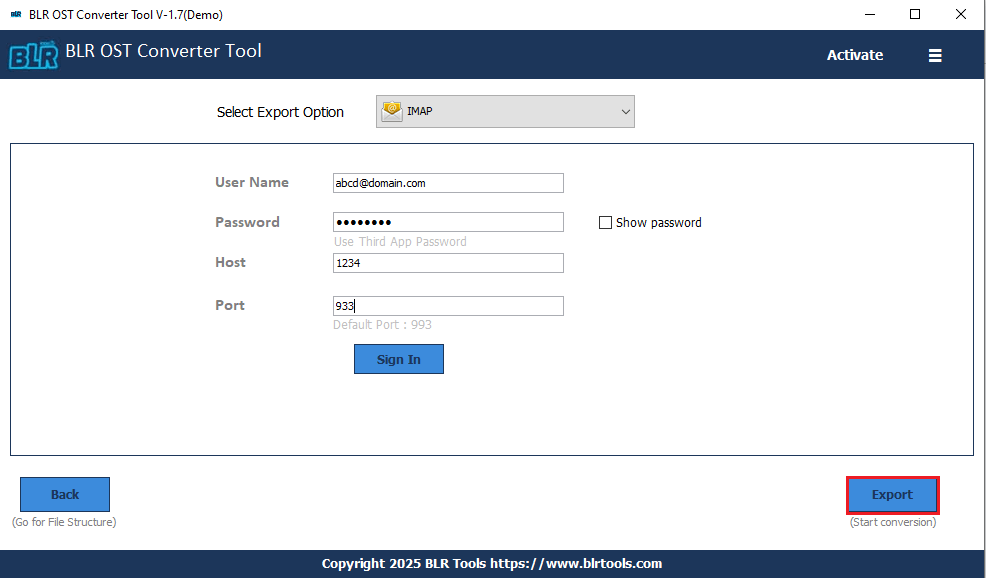Image resolution: width=986 pixels, height=578 pixels.
Task: Click the Port field showing 933
Action: coord(448,305)
